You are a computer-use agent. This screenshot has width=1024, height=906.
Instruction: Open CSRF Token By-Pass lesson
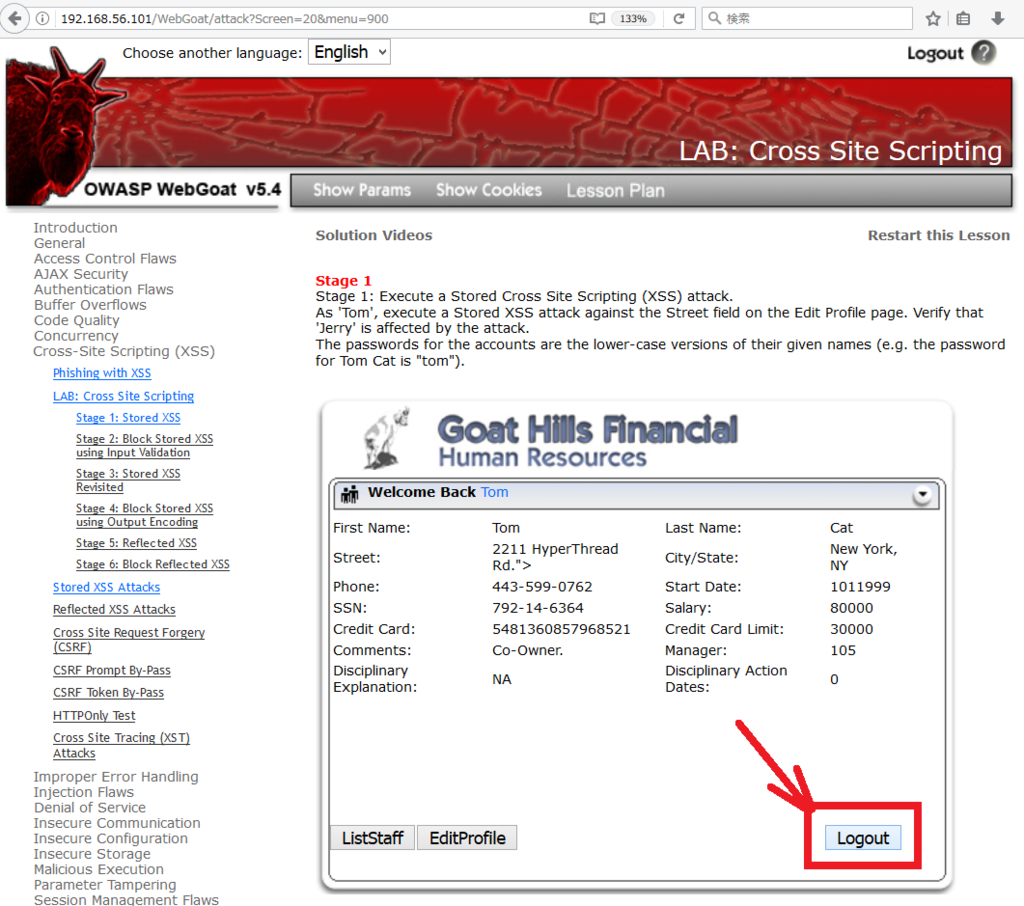(x=108, y=692)
